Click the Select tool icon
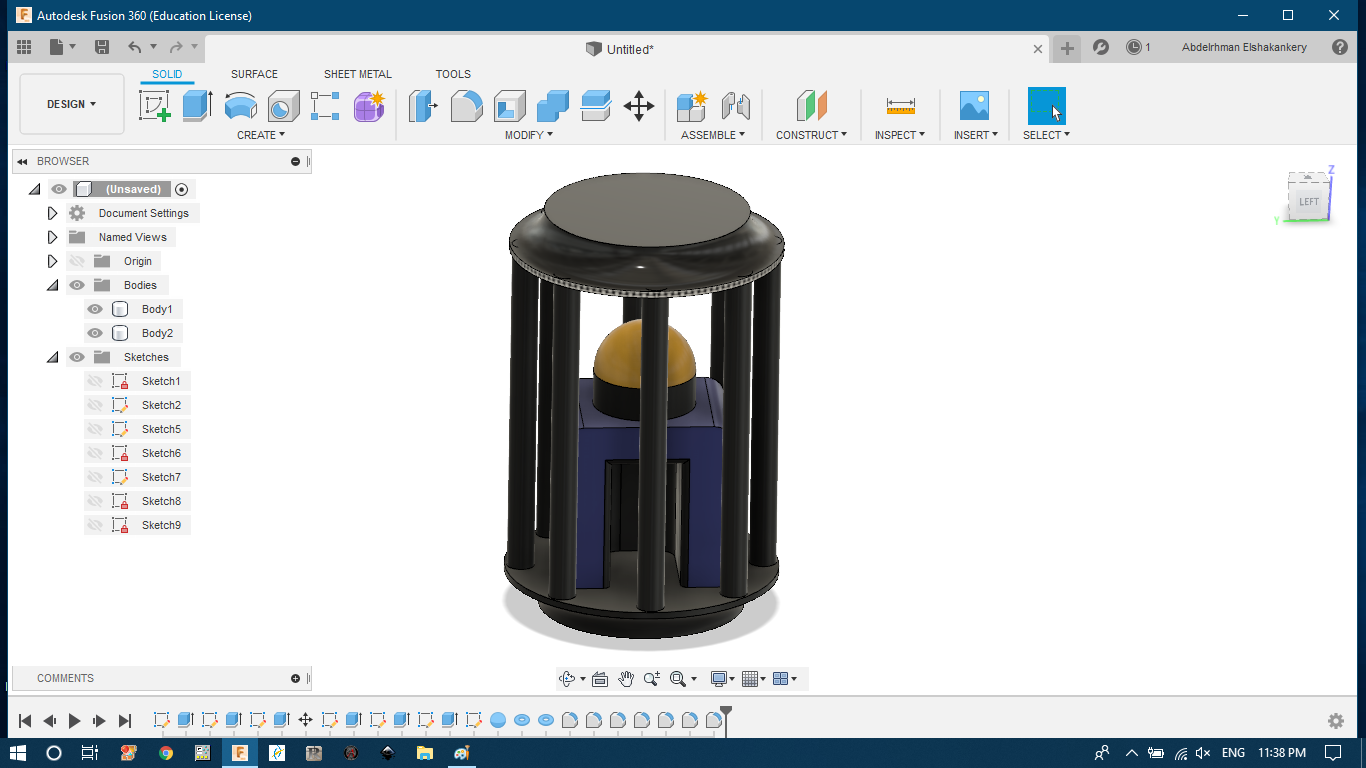This screenshot has height=768, width=1366. pyautogui.click(x=1047, y=106)
